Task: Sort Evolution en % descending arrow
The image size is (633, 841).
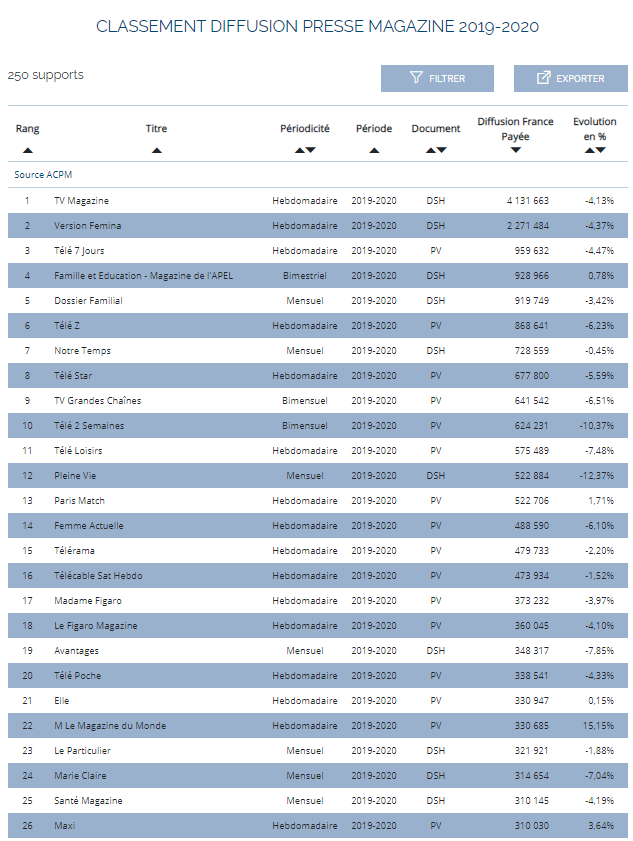Action: pos(601,151)
